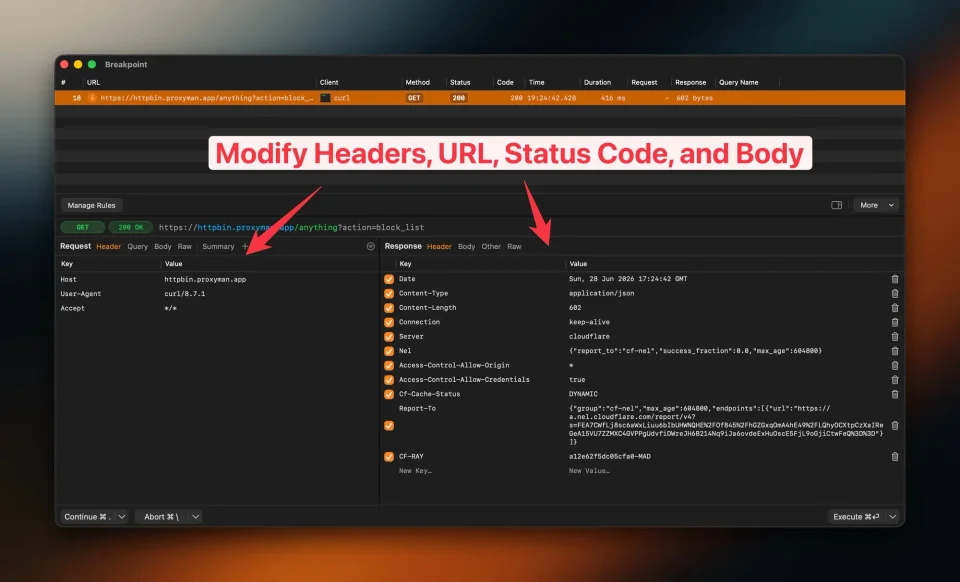Toggle the side panel layout icon
This screenshot has height=582, width=960.
point(836,205)
